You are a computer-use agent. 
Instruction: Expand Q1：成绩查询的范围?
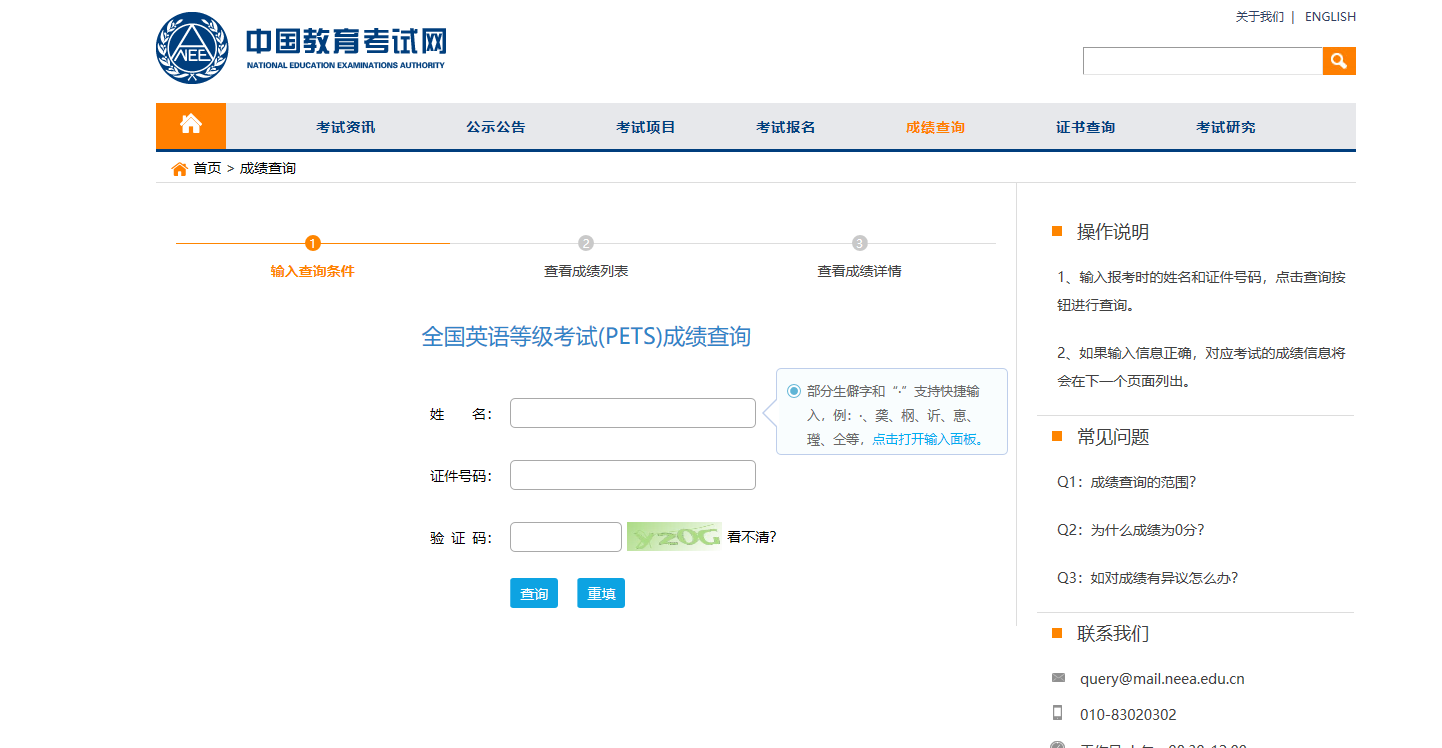coord(1127,482)
